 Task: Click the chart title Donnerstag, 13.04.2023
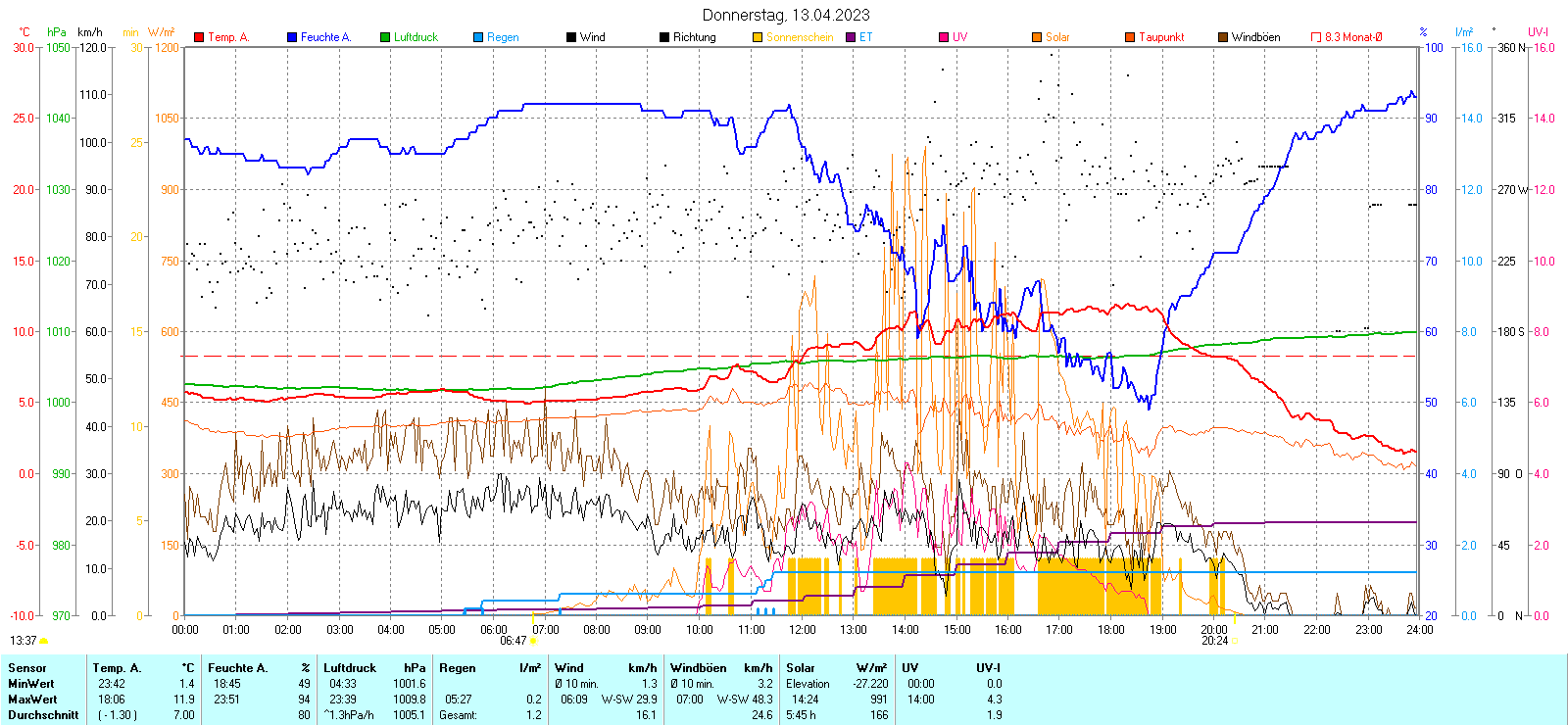pos(785,15)
